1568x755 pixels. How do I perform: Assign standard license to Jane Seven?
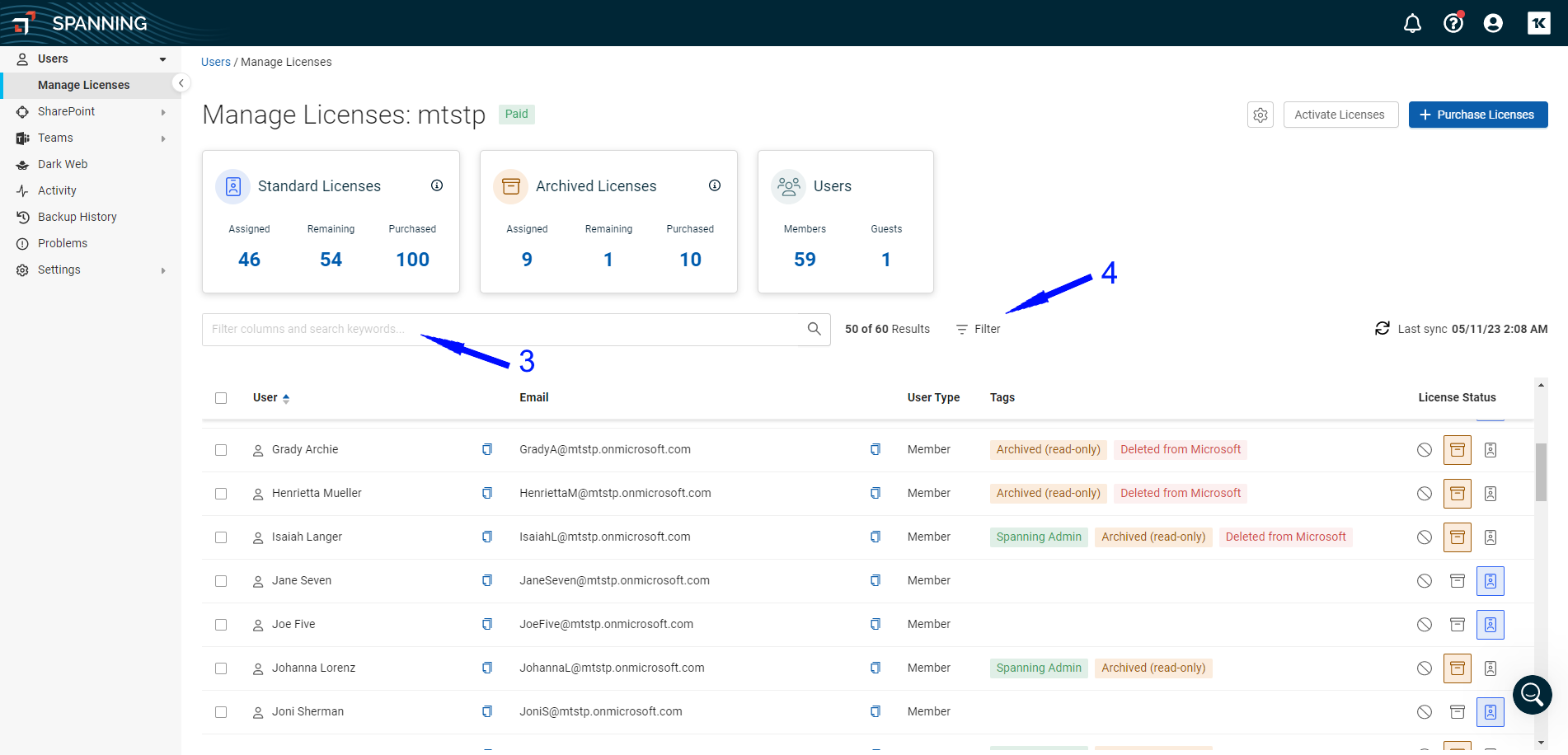point(1490,581)
